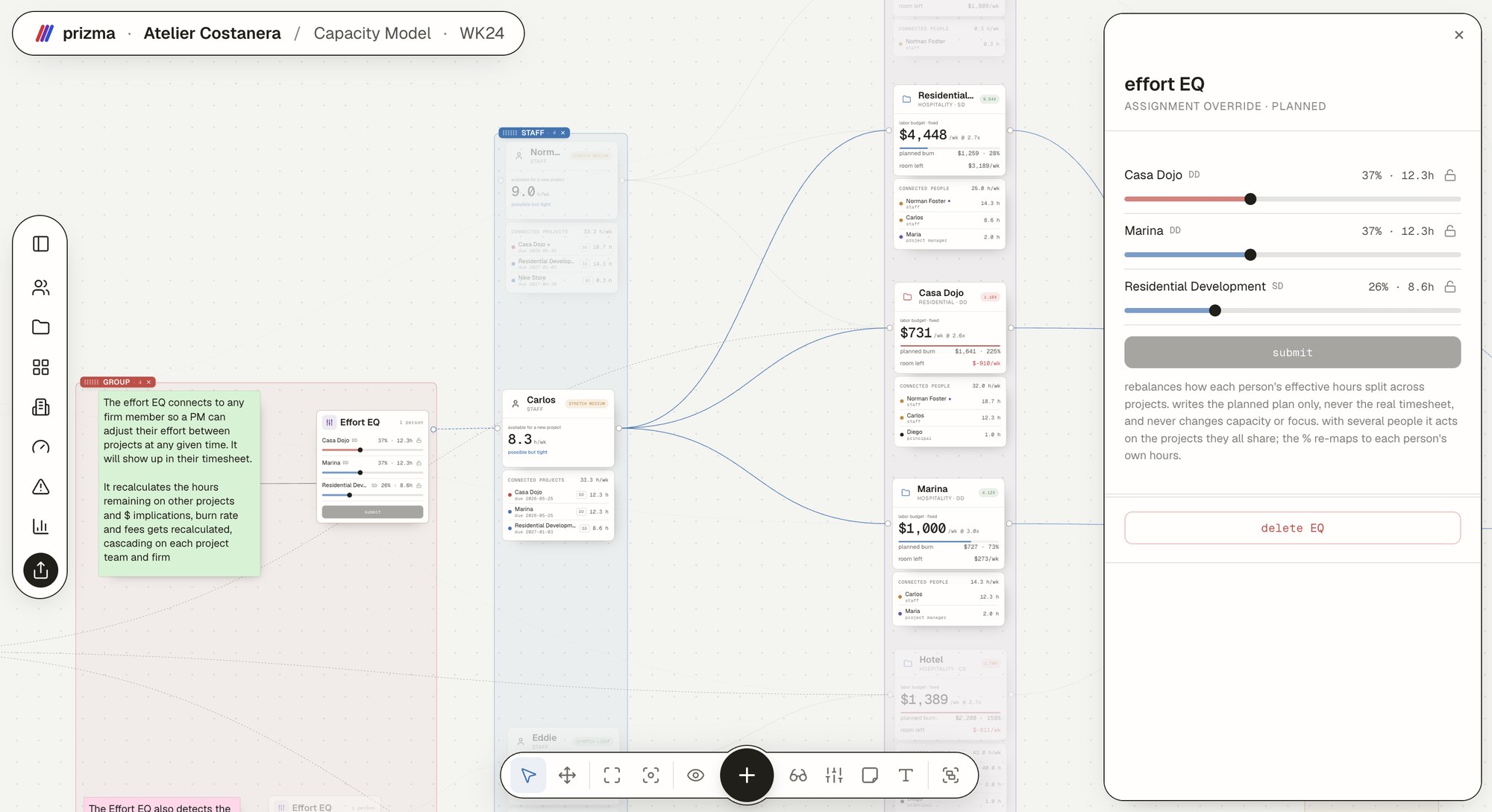Screen dimensions: 1492x812
Task: Click the $4,448 labor budget value
Action: [x=923, y=135]
